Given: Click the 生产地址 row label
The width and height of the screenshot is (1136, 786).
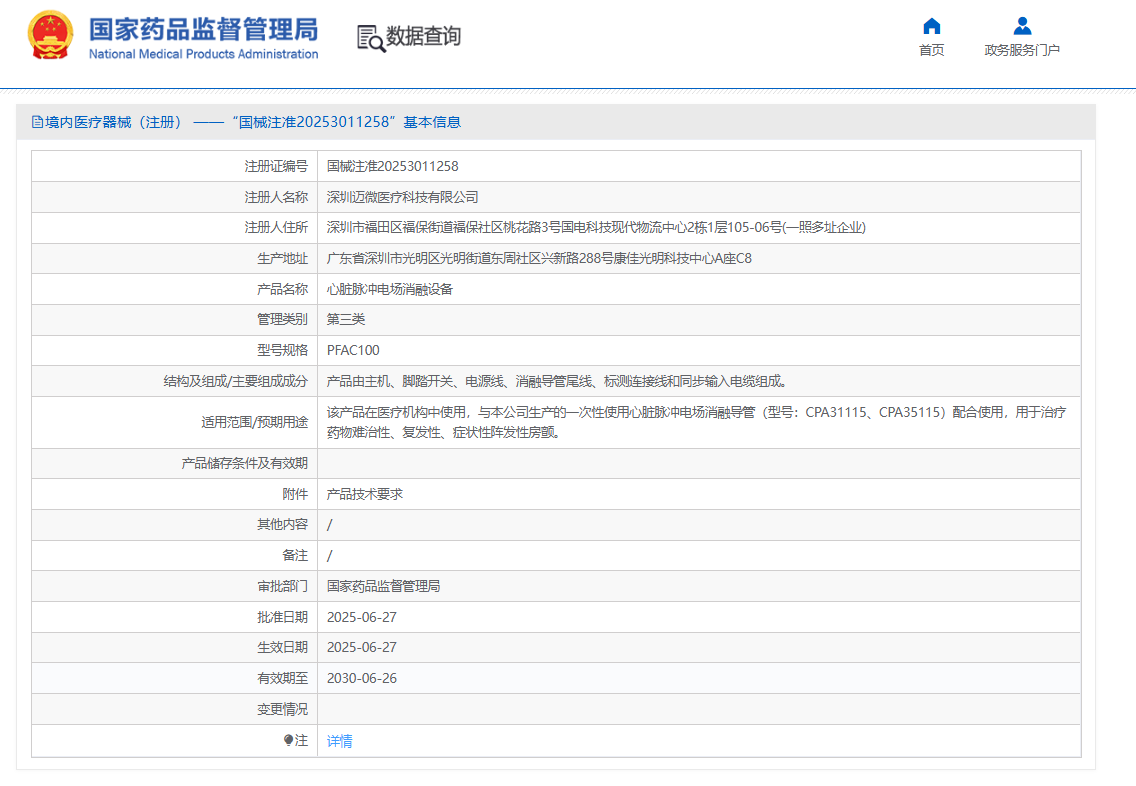Looking at the screenshot, I should [x=283, y=259].
